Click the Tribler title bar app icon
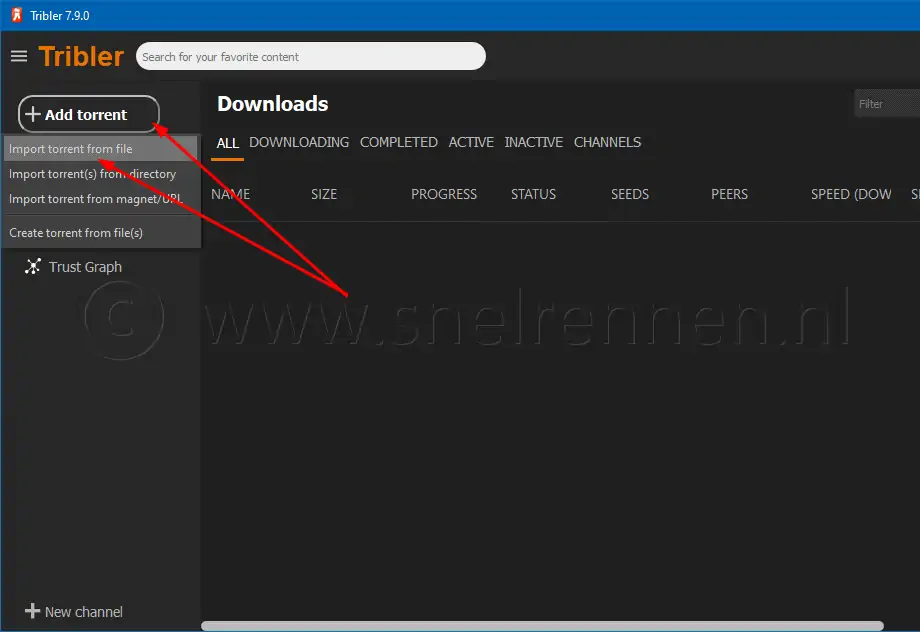Screen dimensions: 920x632 (16, 15)
